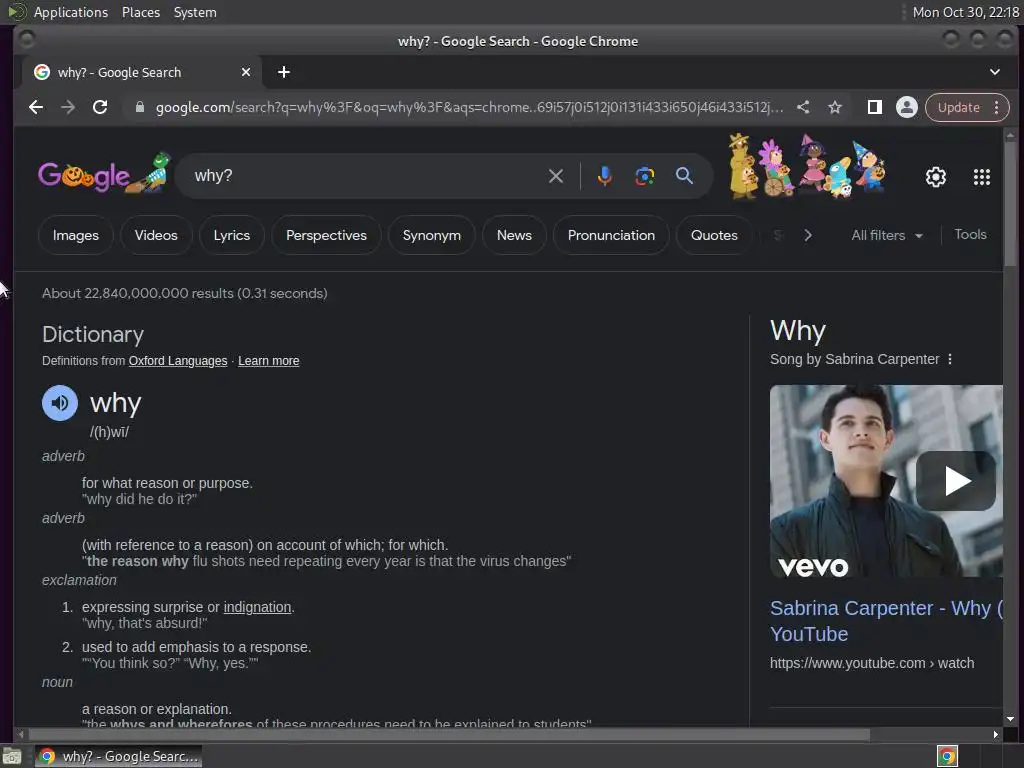Viewport: 1024px width, 768px height.
Task: Open a new browser tab
Action: 283,72
